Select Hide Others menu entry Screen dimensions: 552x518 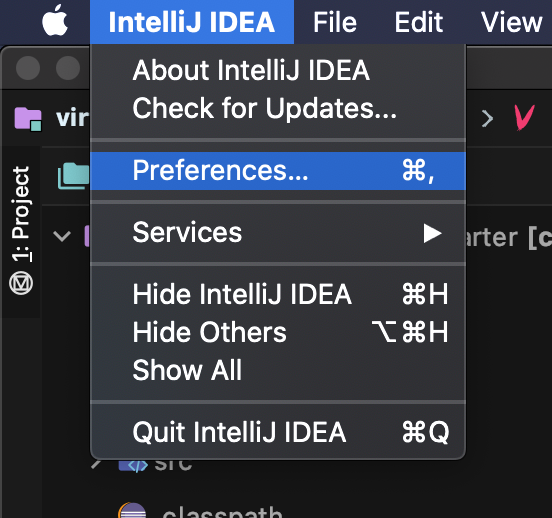(278, 332)
